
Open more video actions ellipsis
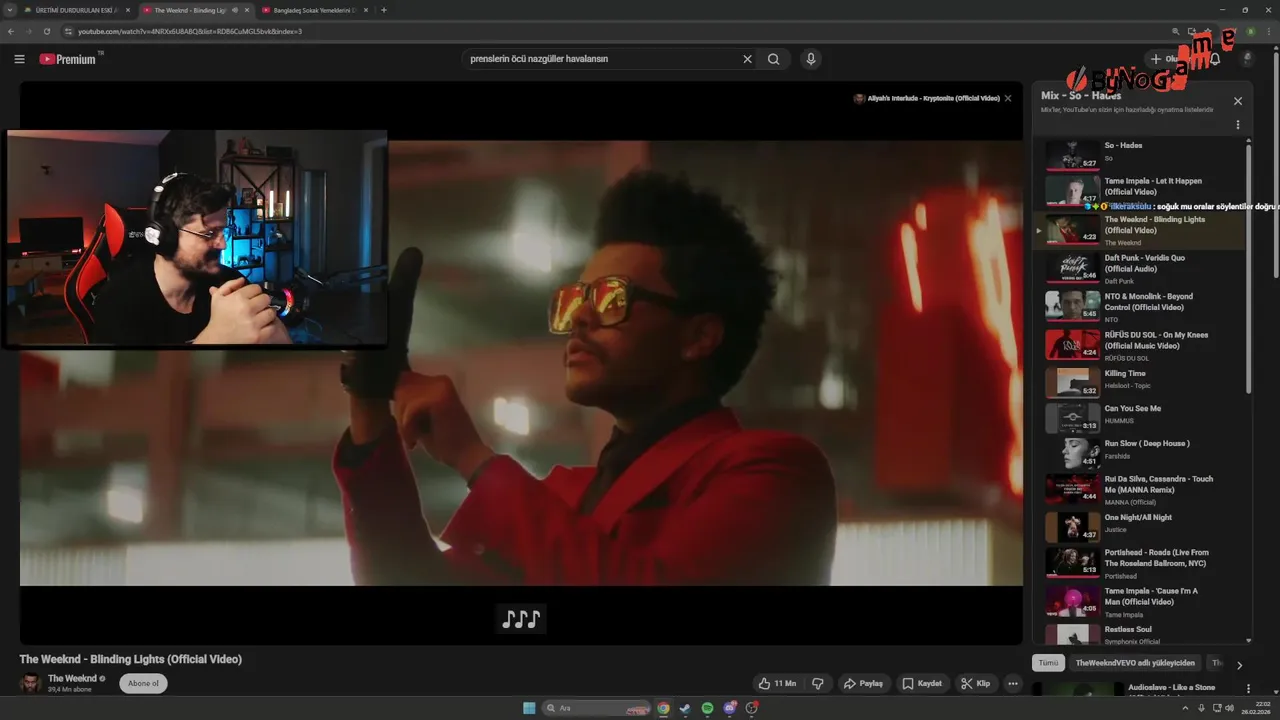[x=1013, y=684]
